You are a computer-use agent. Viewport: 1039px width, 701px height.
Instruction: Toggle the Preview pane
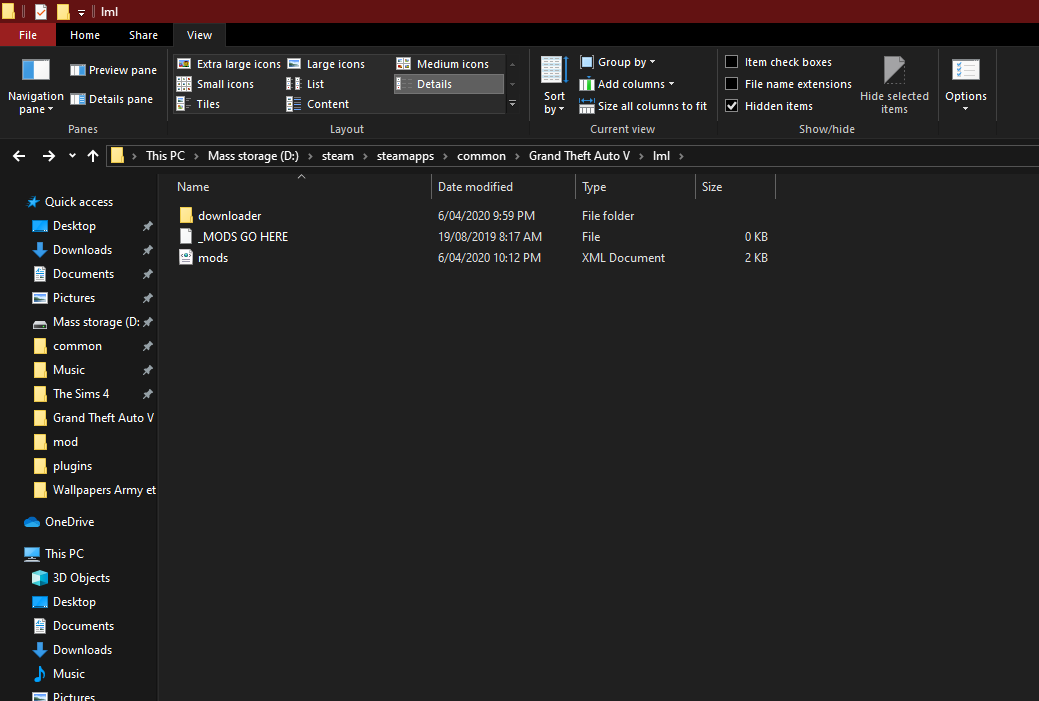(113, 70)
